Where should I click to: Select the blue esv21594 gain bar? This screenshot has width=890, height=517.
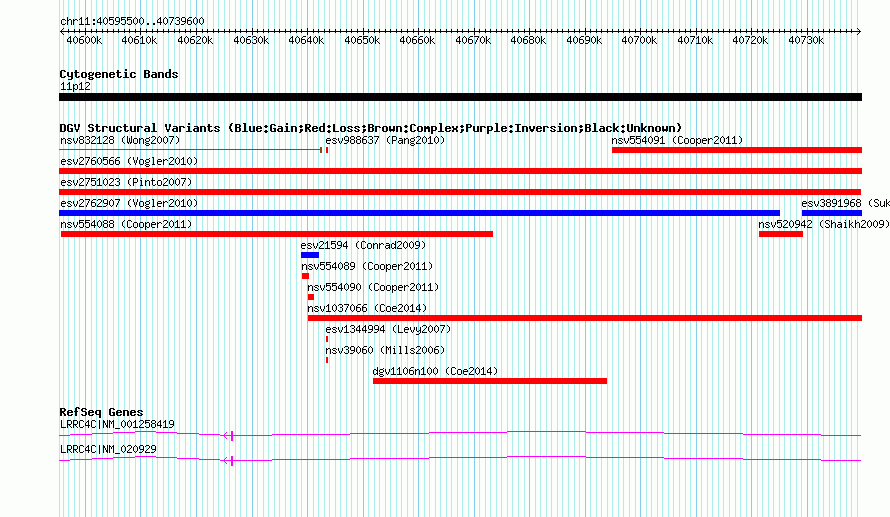pos(310,255)
